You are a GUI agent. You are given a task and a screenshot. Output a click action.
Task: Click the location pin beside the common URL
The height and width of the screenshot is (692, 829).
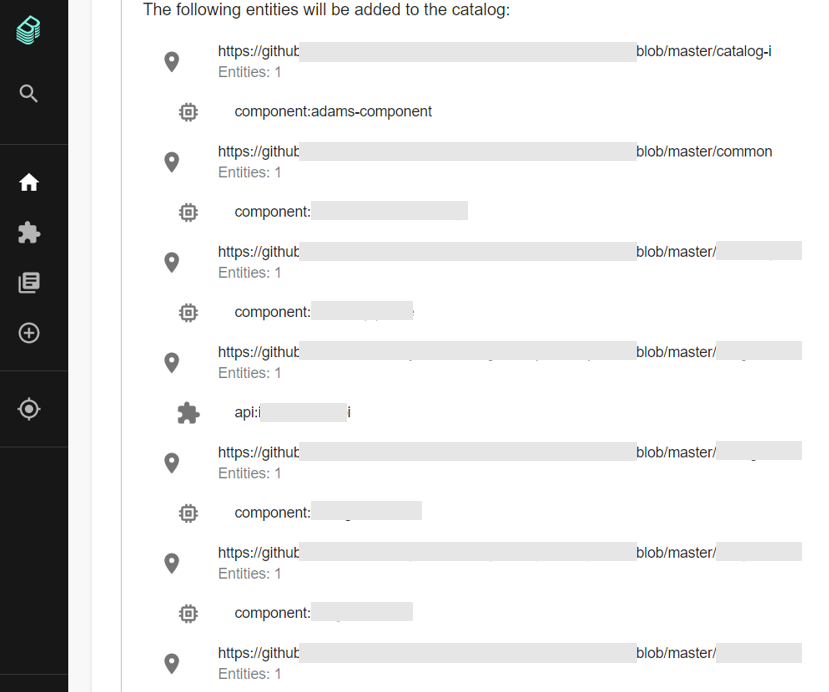point(171,161)
